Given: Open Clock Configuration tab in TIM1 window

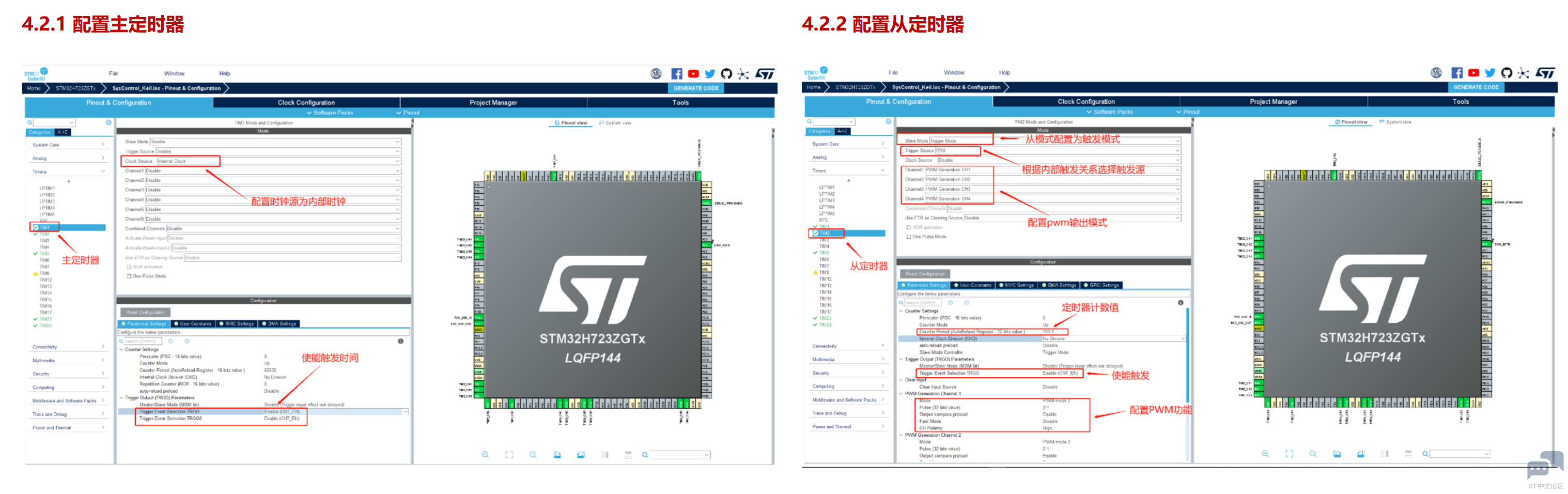Looking at the screenshot, I should point(306,103).
